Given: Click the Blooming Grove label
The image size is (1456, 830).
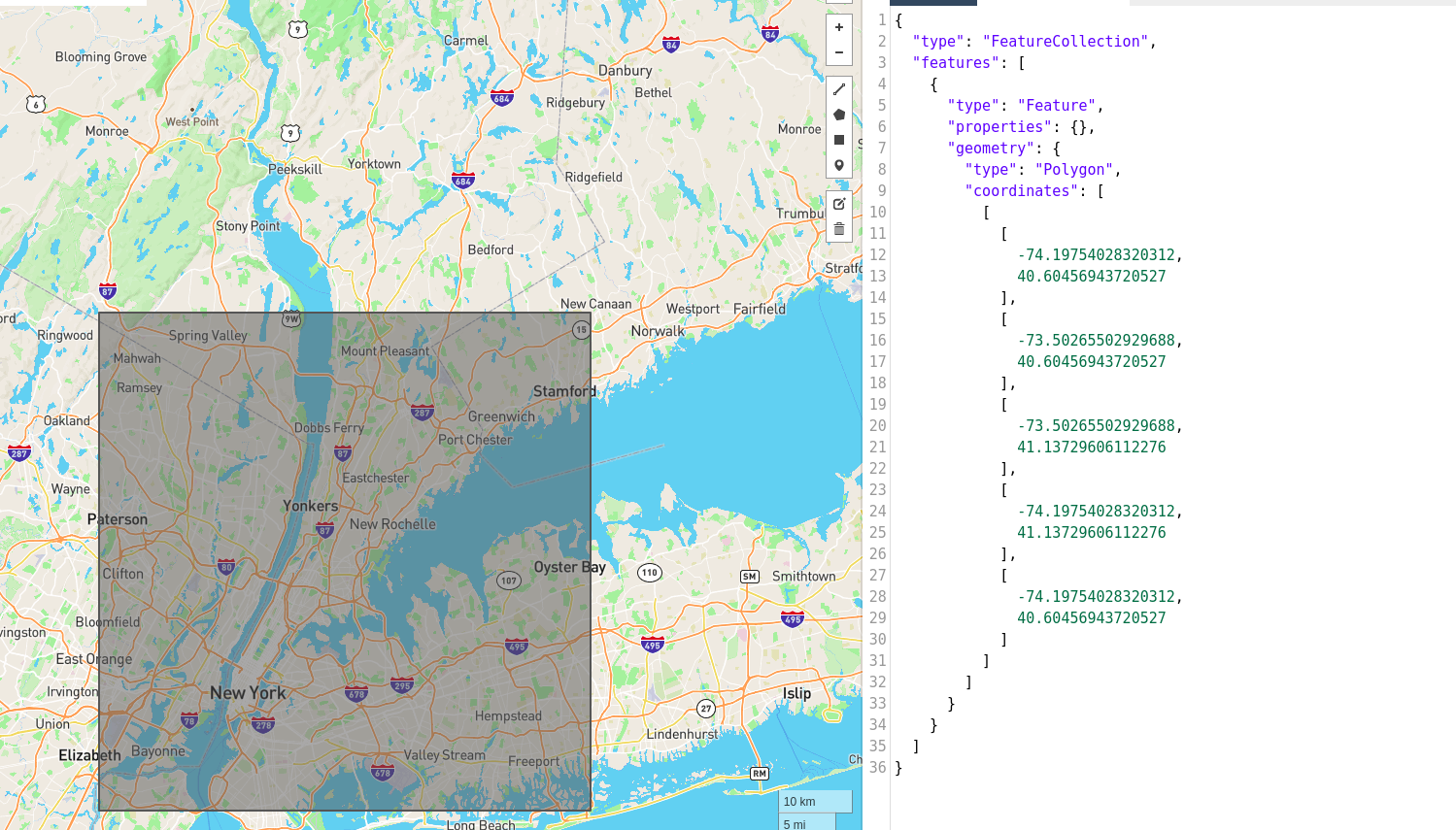Looking at the screenshot, I should click(101, 57).
